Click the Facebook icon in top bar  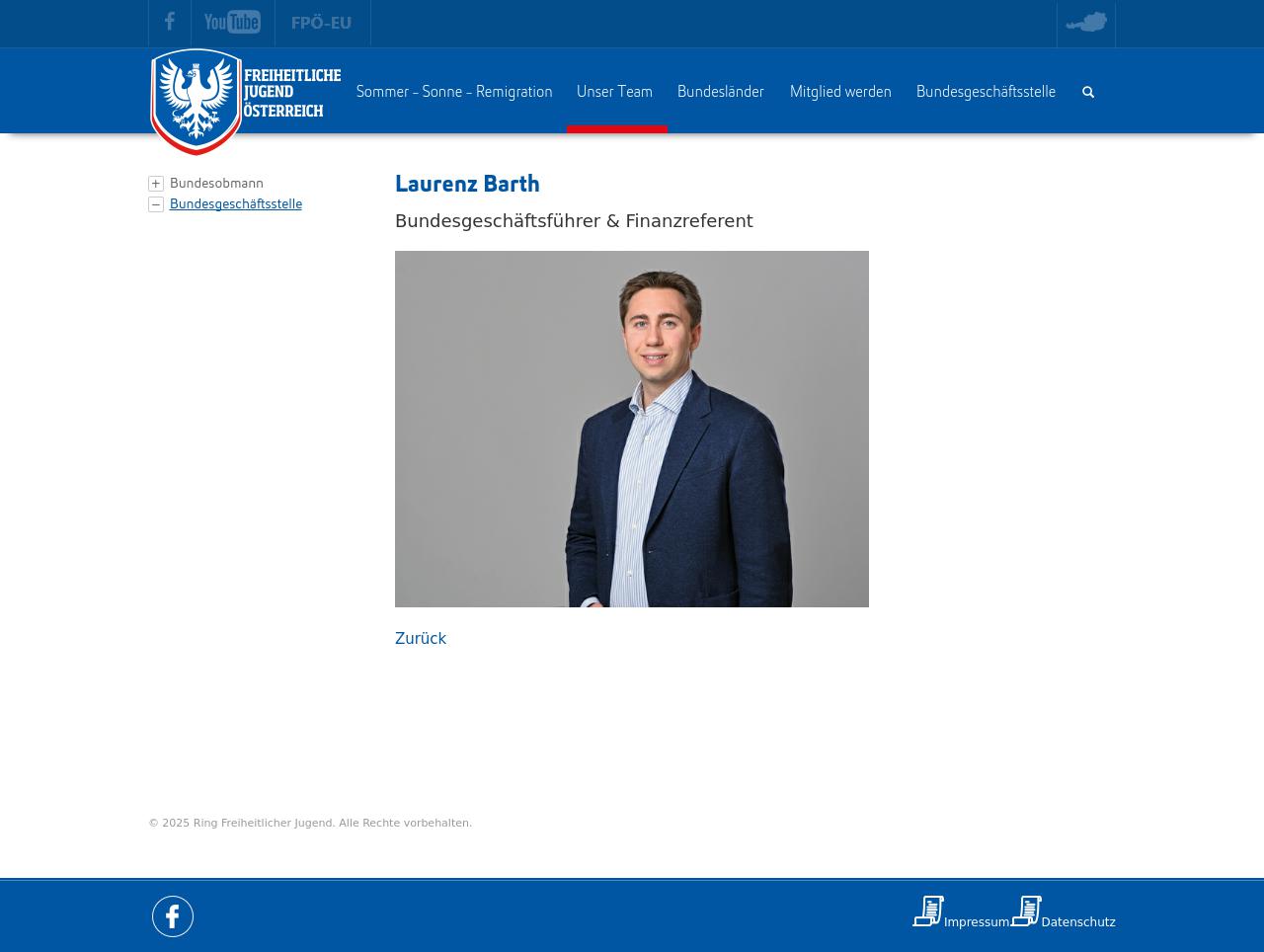[170, 22]
